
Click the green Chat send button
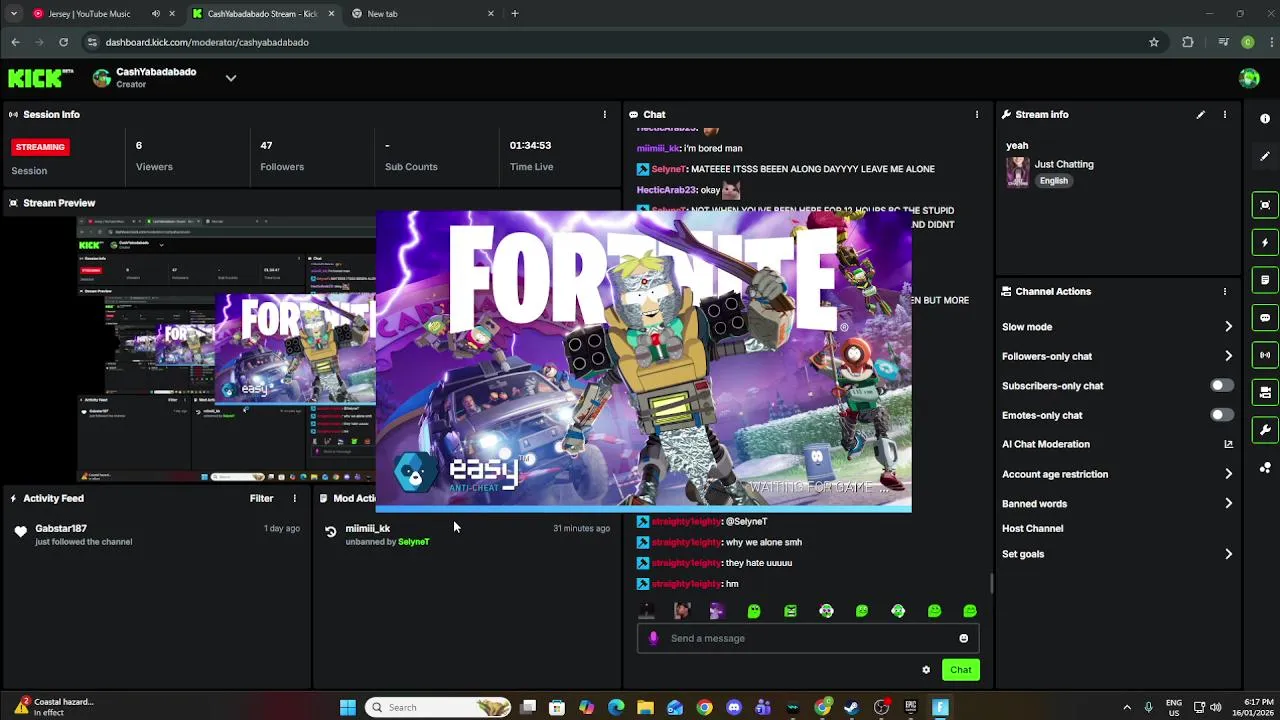(x=960, y=670)
